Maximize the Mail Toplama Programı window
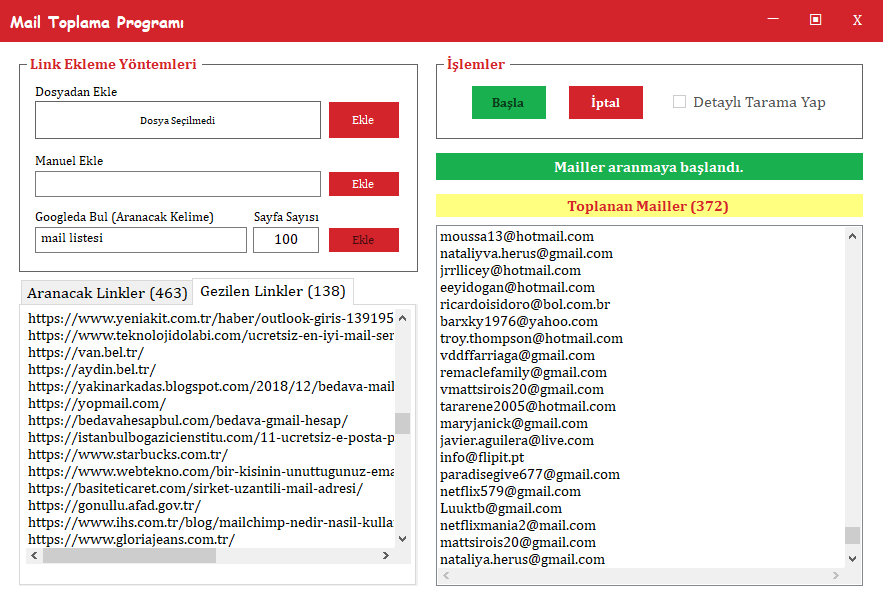 pos(815,20)
